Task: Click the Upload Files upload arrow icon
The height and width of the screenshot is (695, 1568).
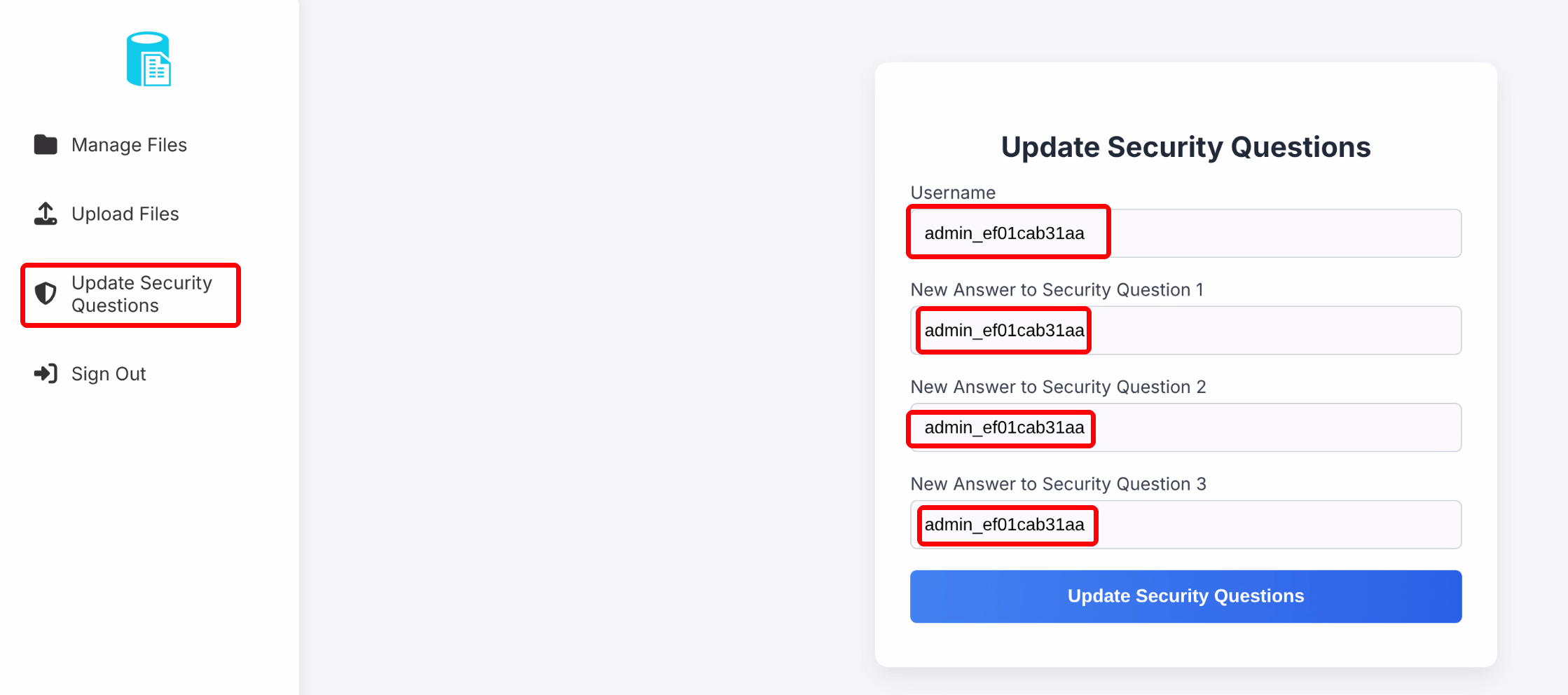Action: [x=46, y=214]
